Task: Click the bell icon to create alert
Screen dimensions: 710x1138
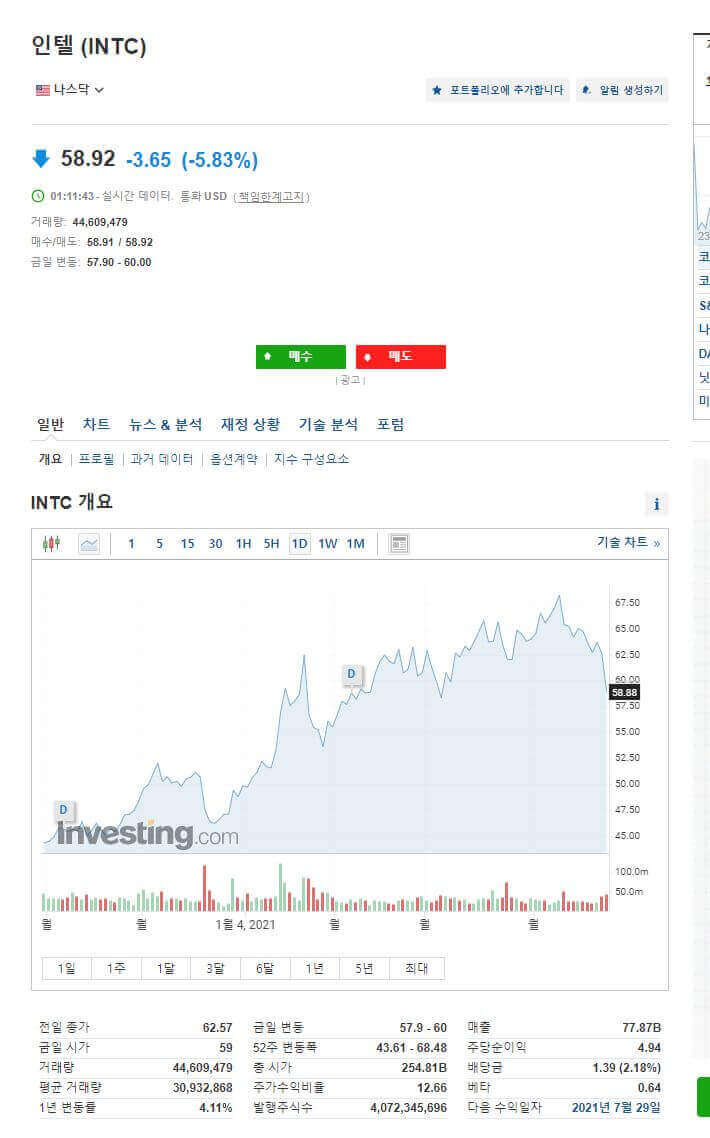Action: click(x=587, y=90)
